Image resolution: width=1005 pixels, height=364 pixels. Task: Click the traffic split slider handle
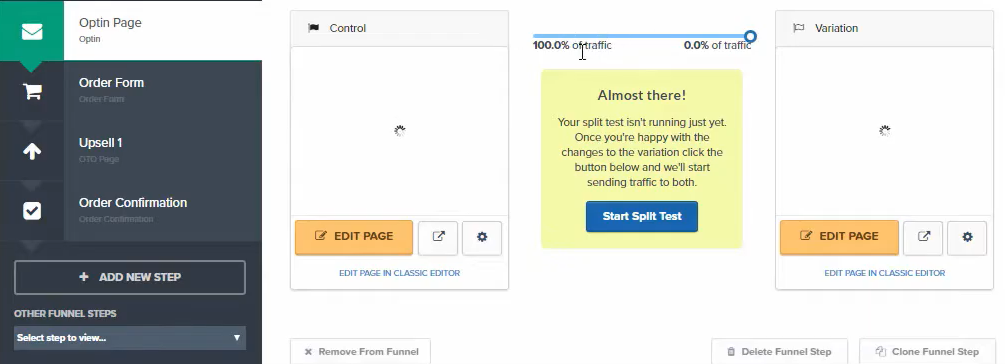[x=750, y=37]
